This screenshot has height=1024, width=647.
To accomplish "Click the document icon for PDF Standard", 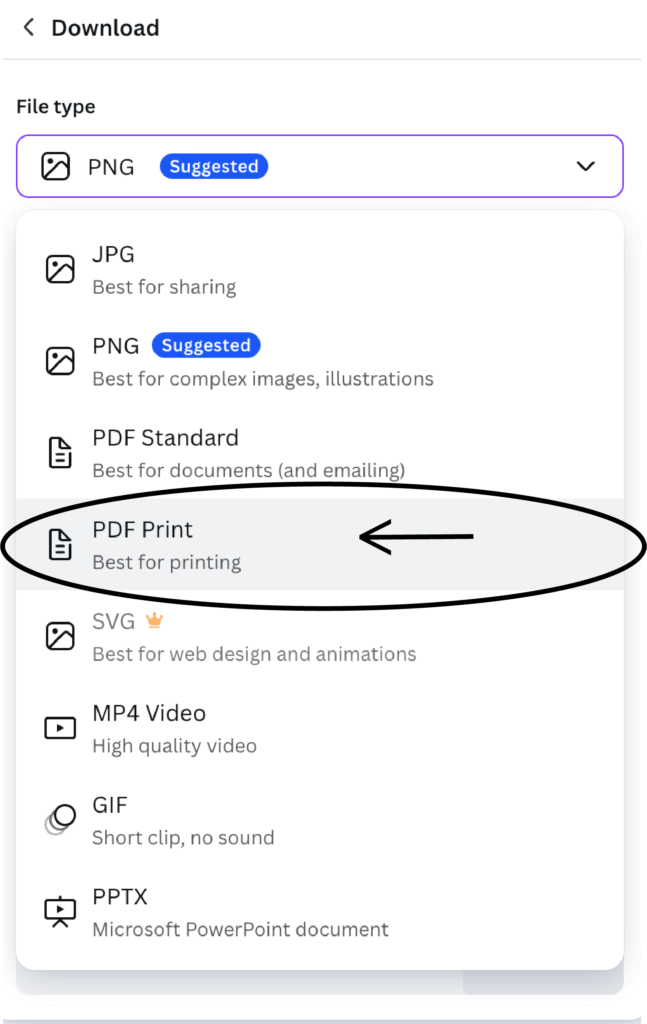I will pyautogui.click(x=60, y=453).
